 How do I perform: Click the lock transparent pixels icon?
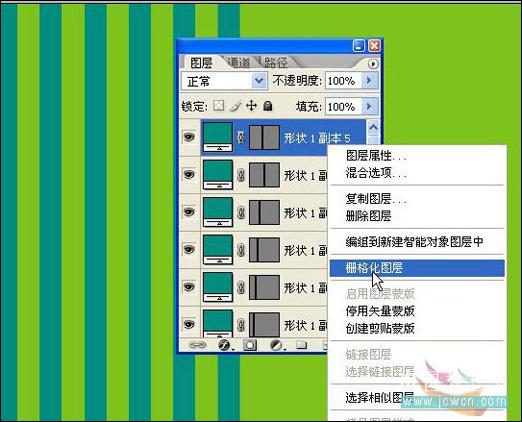219,106
